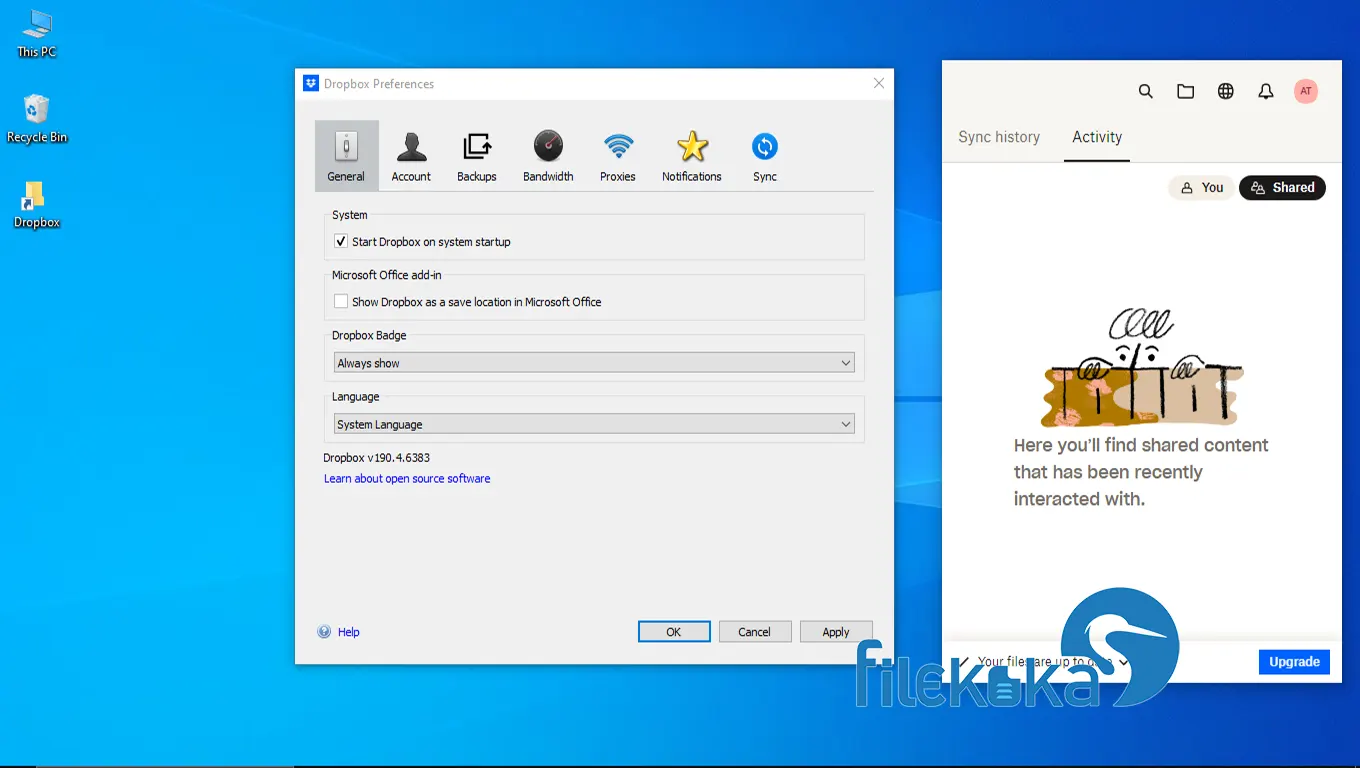Click the blue Upgrade button
Viewport: 1360px width, 768px height.
click(x=1294, y=662)
